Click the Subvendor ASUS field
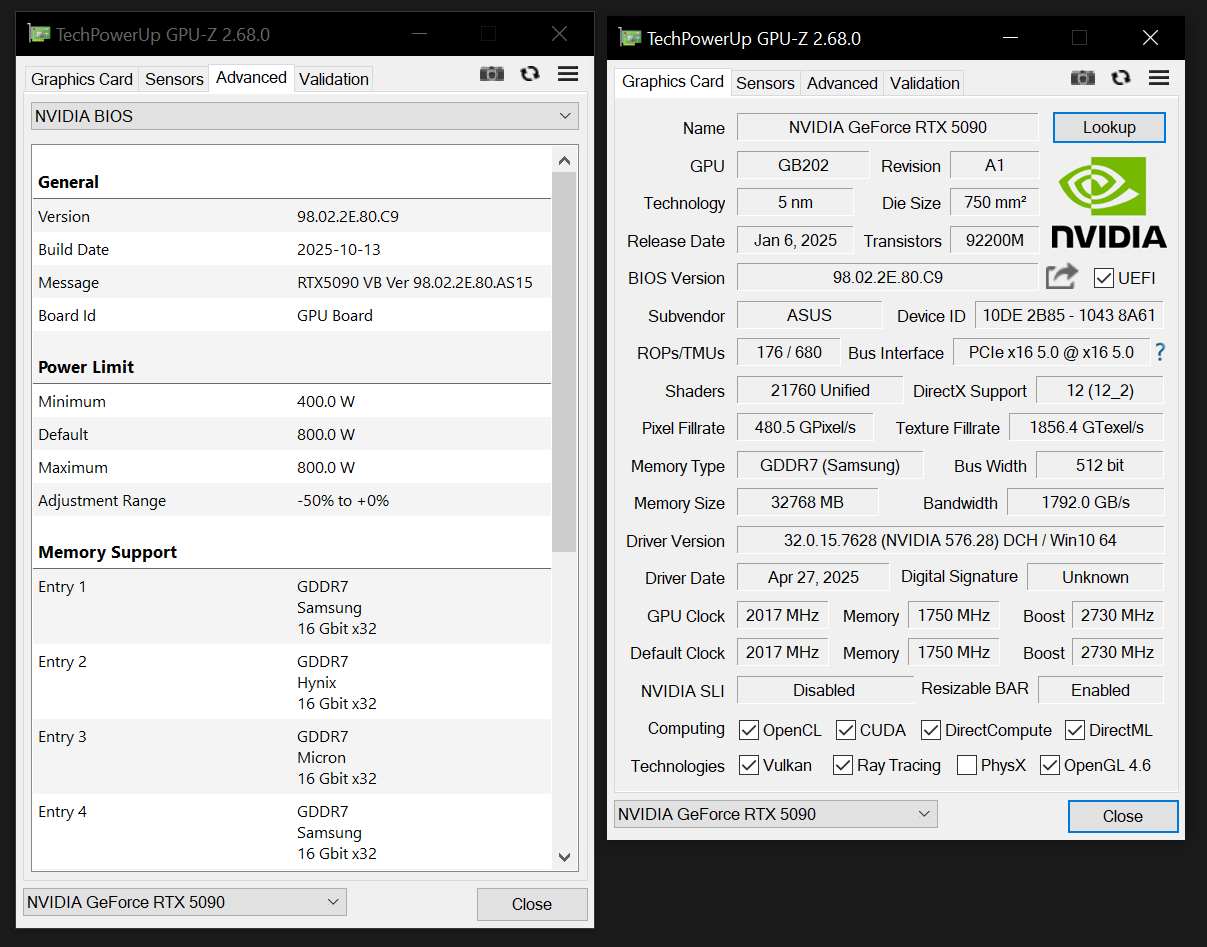The height and width of the screenshot is (947, 1207). coord(809,315)
